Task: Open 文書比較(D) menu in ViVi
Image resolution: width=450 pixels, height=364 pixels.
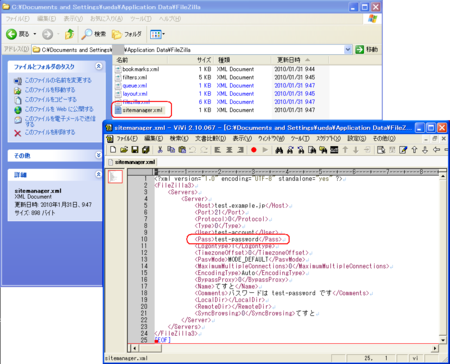Action: (x=210, y=138)
